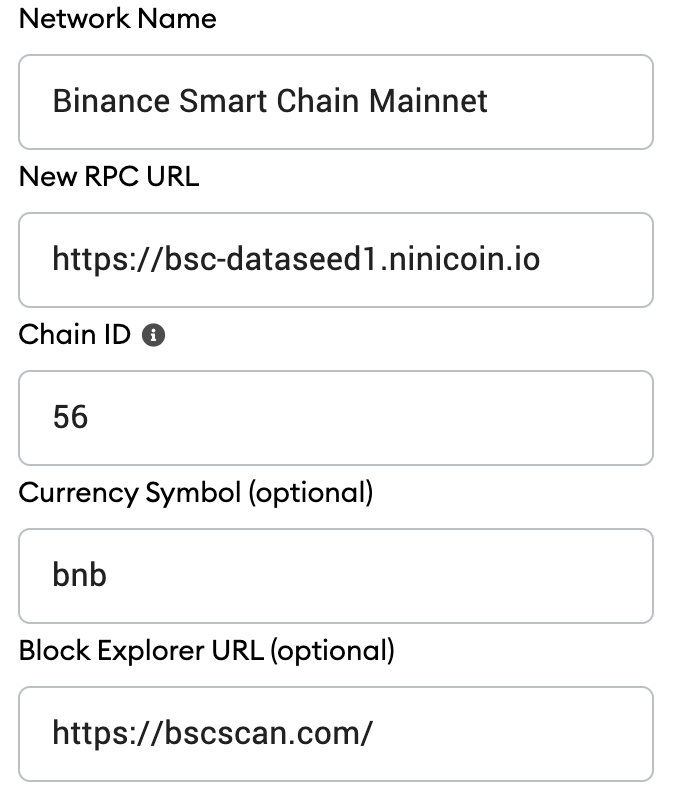
Task: Click the bsc-dataseed1 RPC address text
Action: 296,260
